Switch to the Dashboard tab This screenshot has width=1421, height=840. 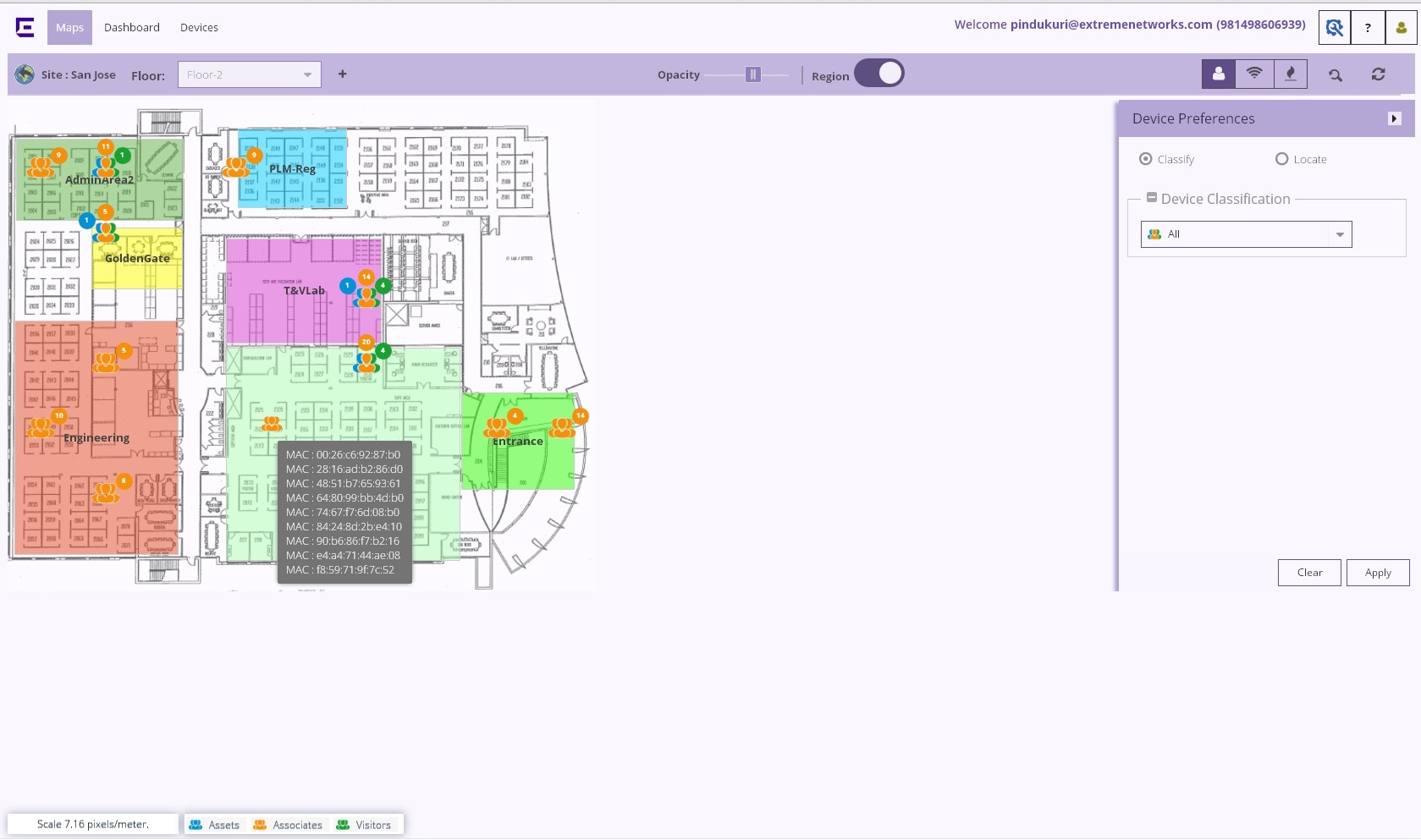[x=132, y=28]
